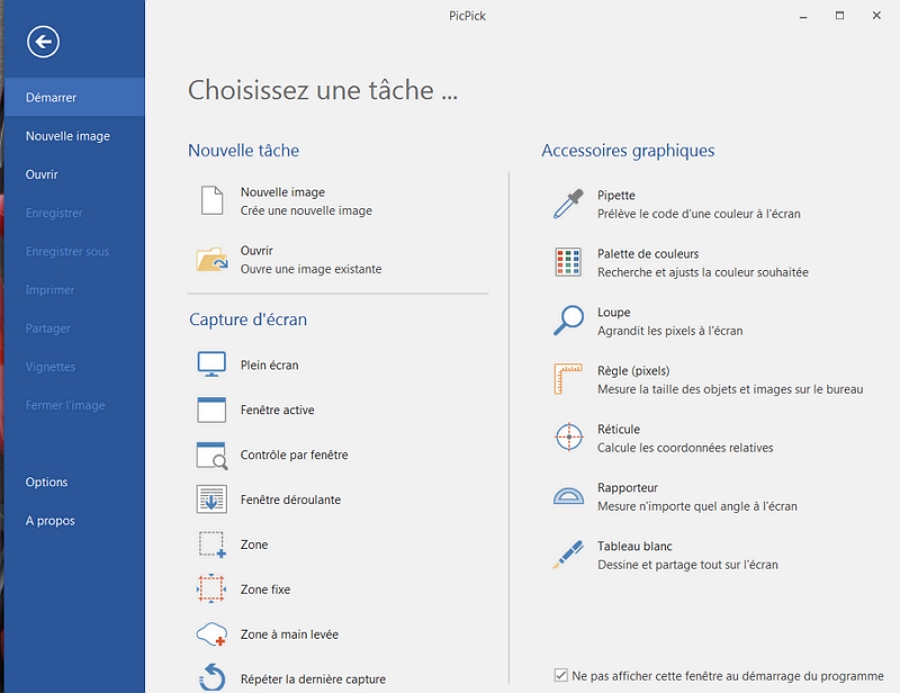Click the red dotted Zone fixe icon
Image resolution: width=900 pixels, height=693 pixels.
[x=211, y=589]
